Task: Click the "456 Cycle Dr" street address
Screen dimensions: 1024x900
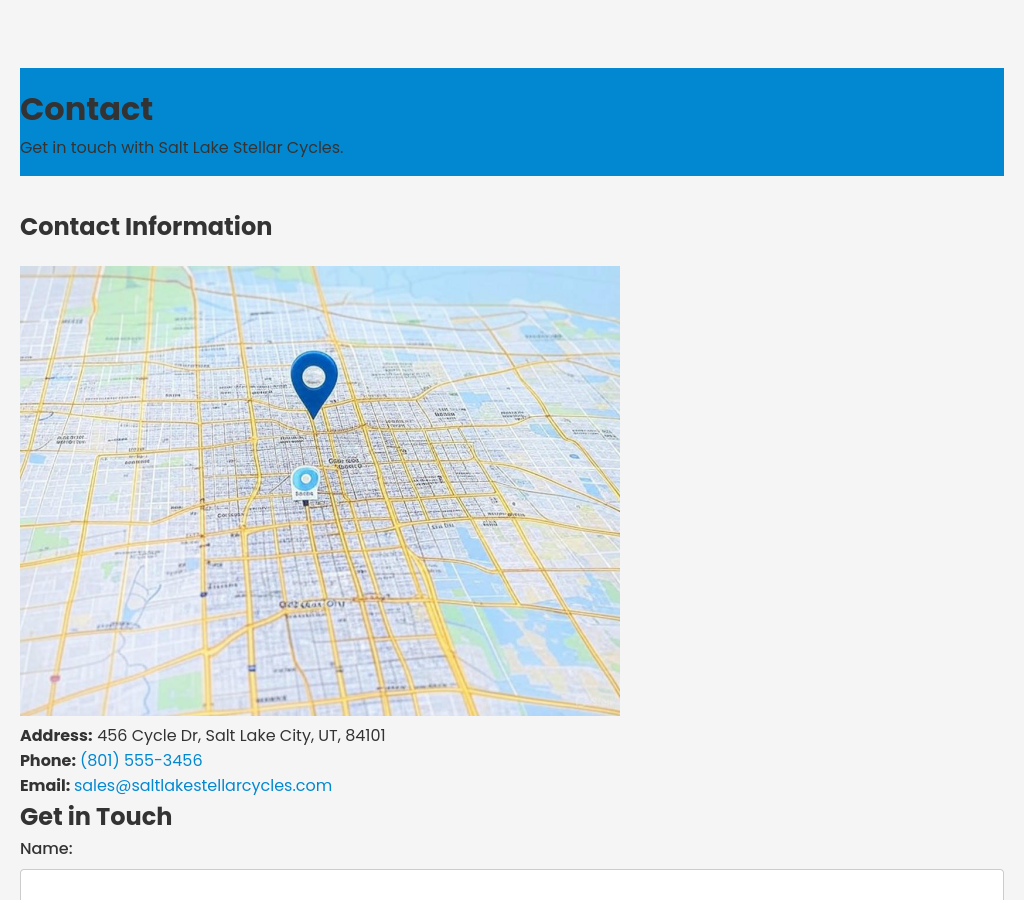Action: point(148,736)
